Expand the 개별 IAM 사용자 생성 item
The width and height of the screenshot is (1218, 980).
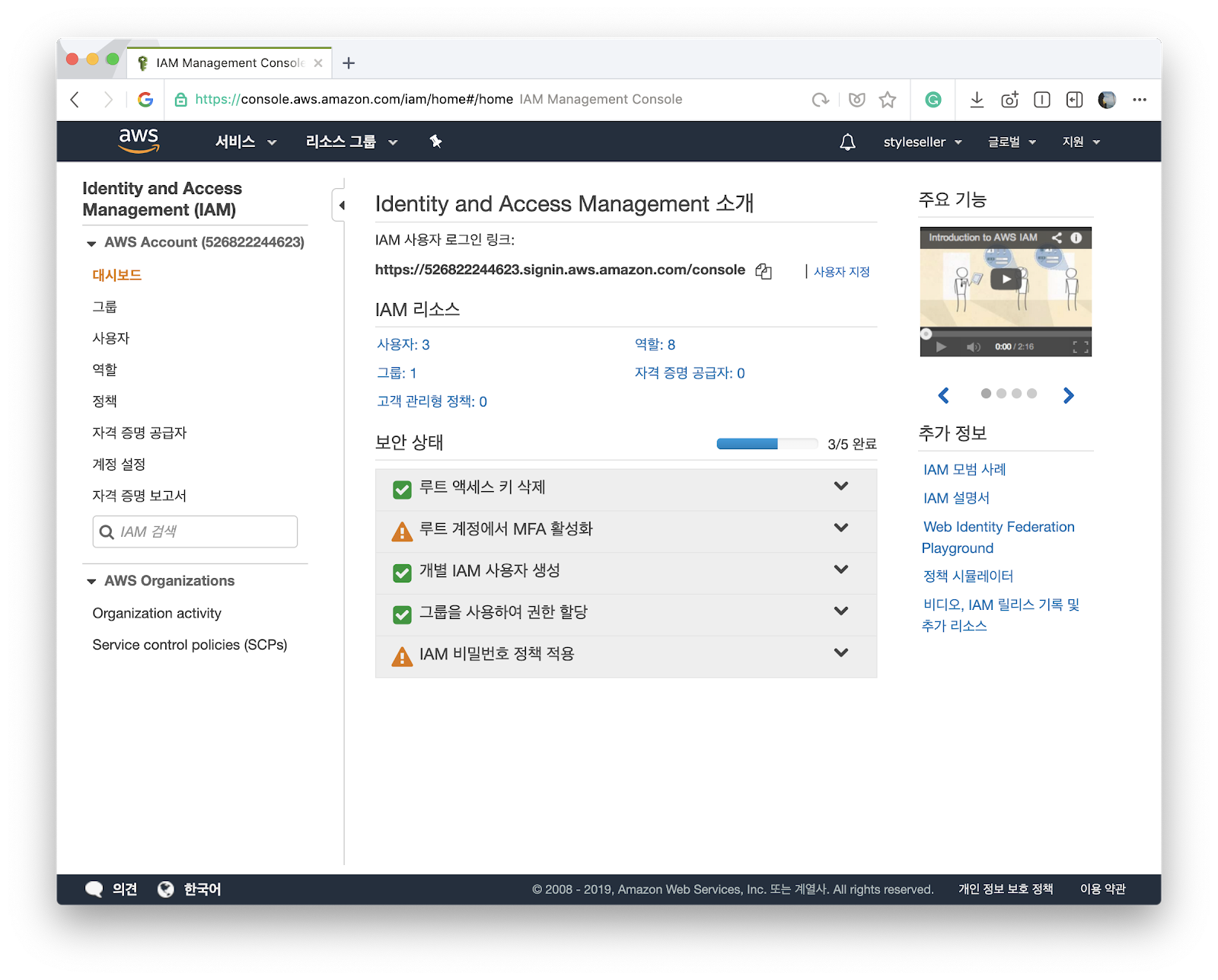coord(626,573)
